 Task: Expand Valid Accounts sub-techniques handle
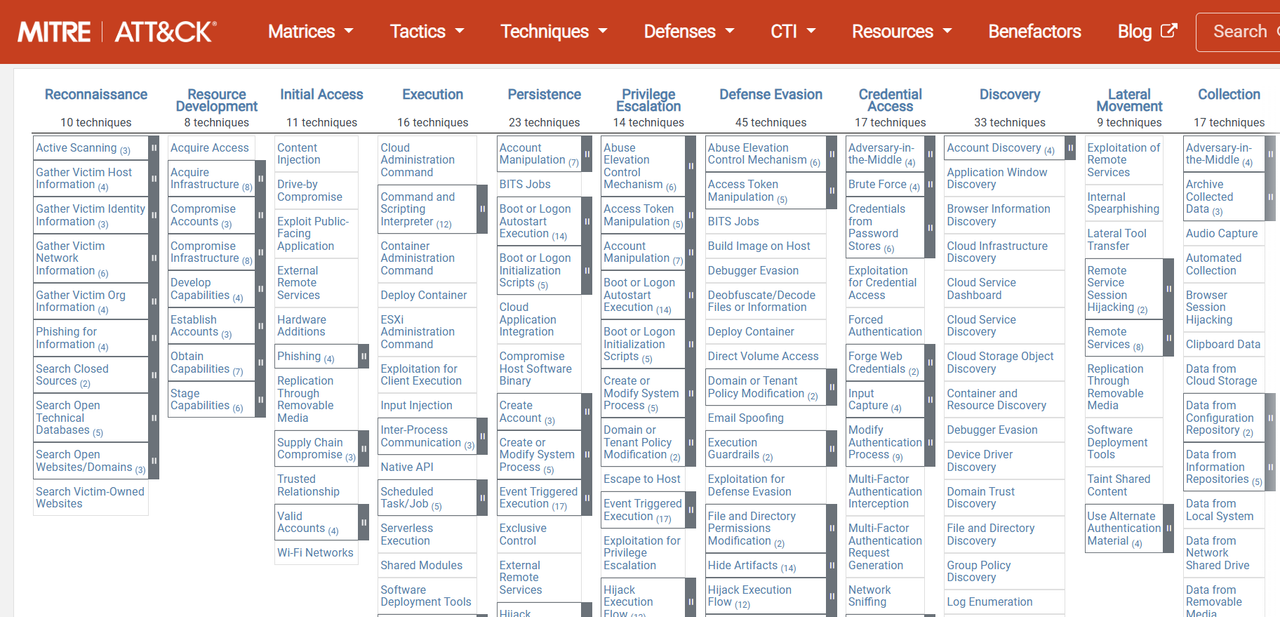[364, 522]
